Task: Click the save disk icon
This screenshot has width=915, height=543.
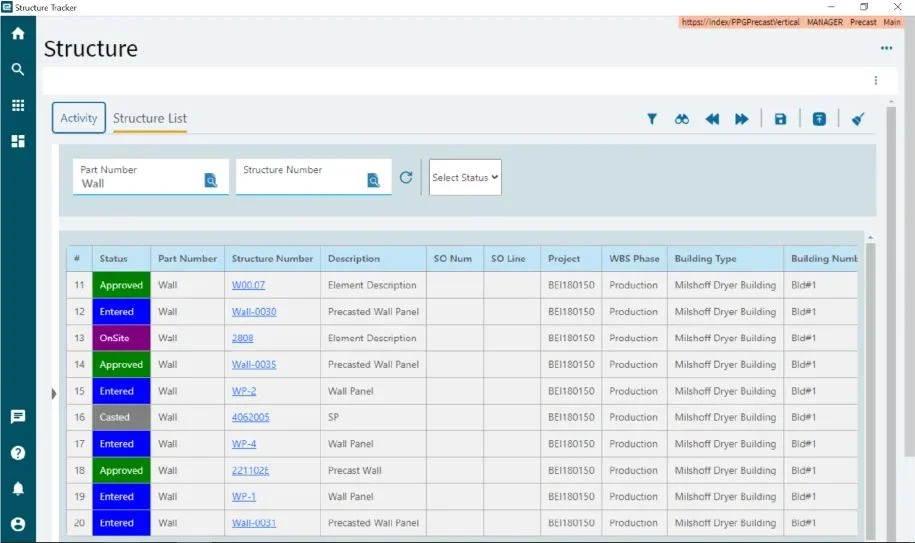Action: pos(780,119)
